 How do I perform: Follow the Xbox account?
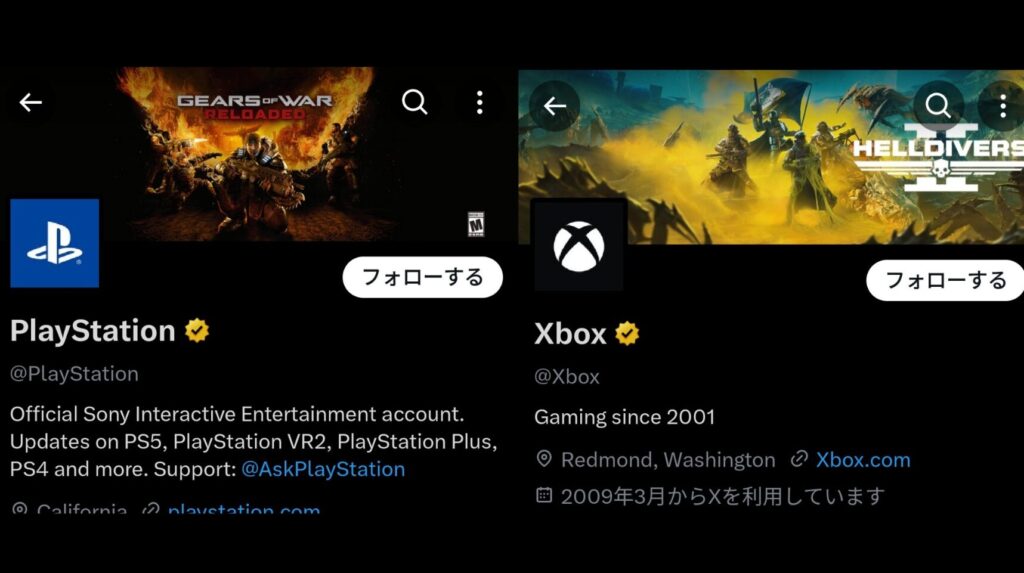pyautogui.click(x=945, y=280)
